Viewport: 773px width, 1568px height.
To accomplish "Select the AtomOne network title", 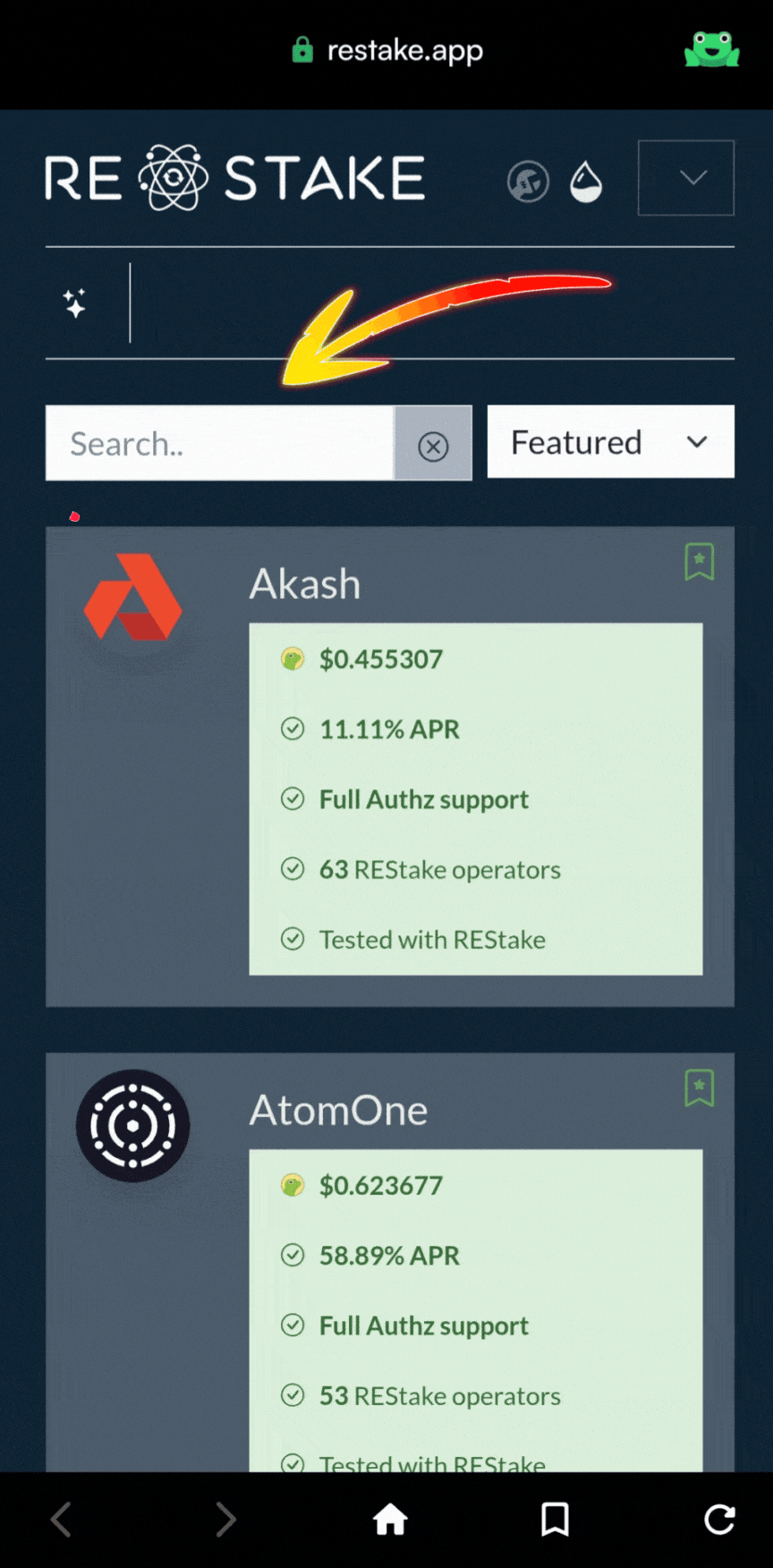I will (x=338, y=1111).
